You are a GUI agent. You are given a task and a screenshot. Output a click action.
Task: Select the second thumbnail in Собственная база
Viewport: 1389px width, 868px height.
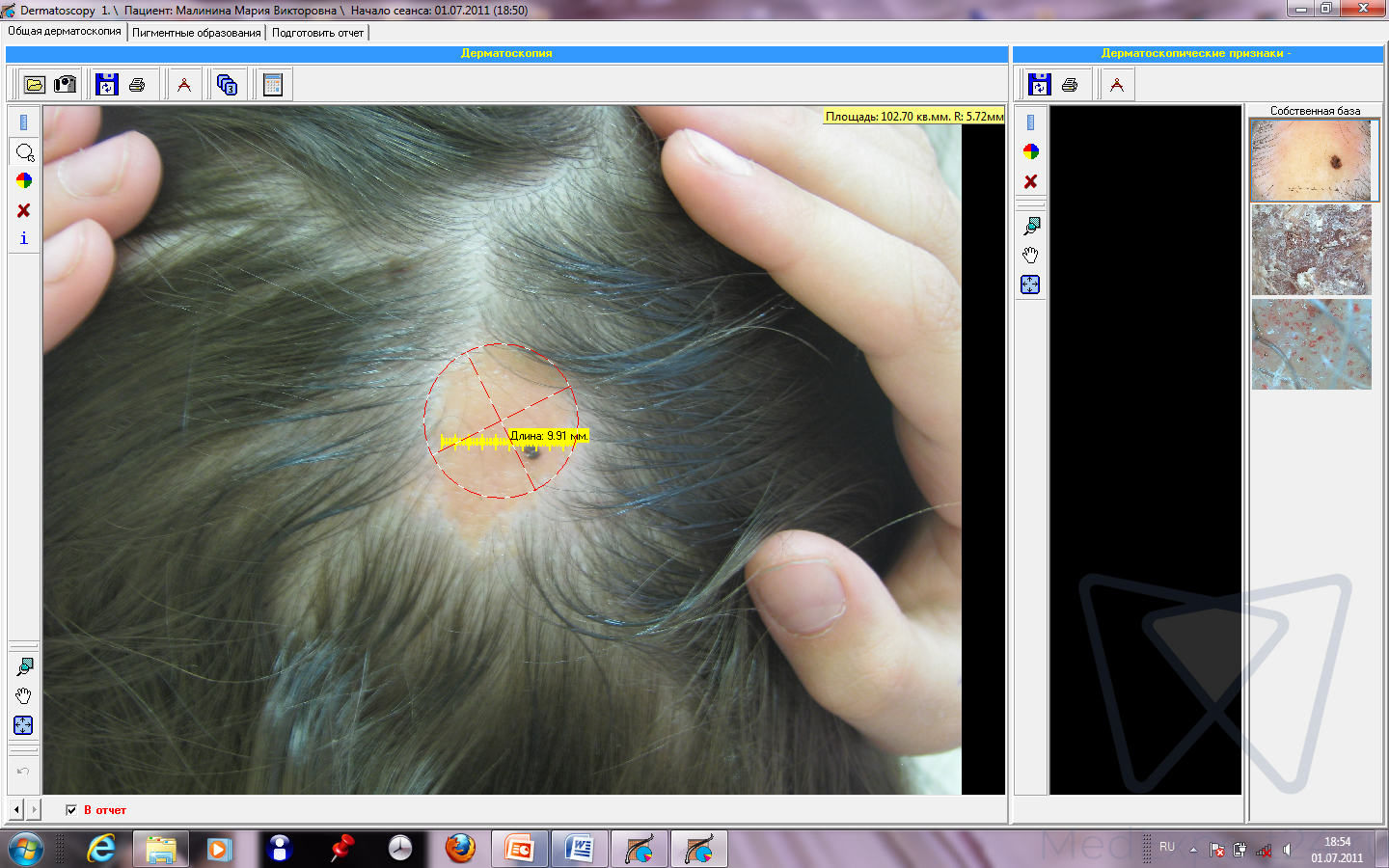(x=1311, y=251)
